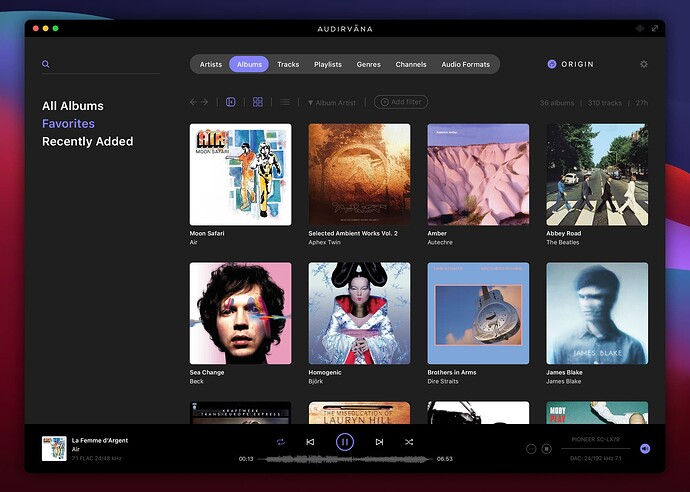Click the 310 tracks count
This screenshot has height=492, width=690.
click(605, 103)
